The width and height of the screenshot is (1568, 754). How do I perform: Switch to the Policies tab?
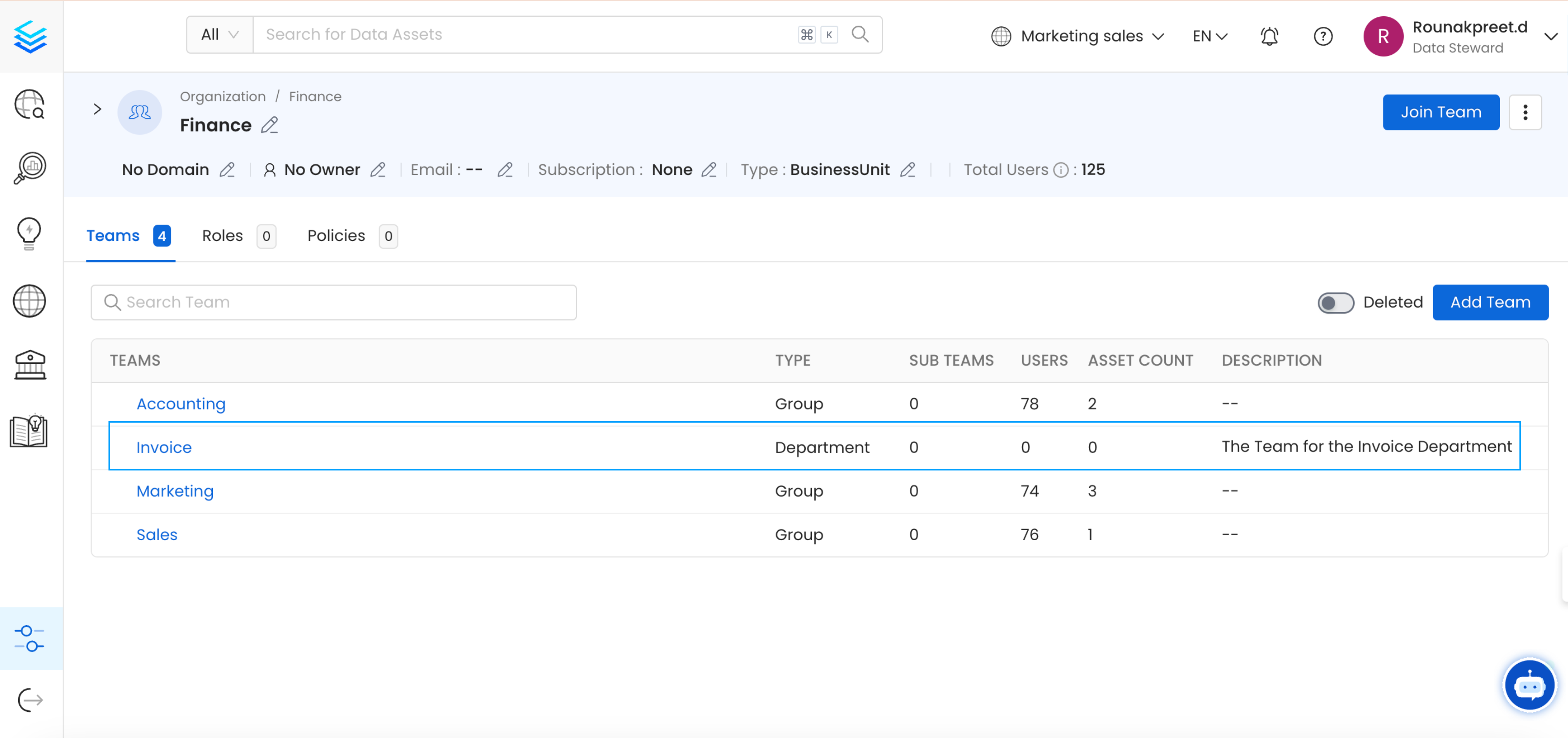336,236
